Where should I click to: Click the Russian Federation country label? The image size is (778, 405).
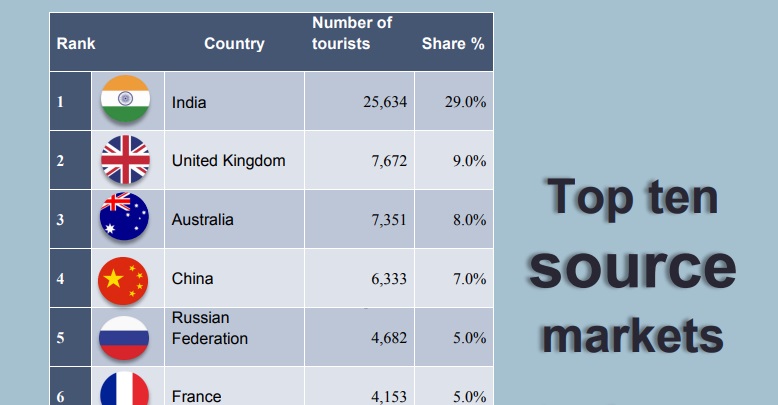tap(209, 328)
